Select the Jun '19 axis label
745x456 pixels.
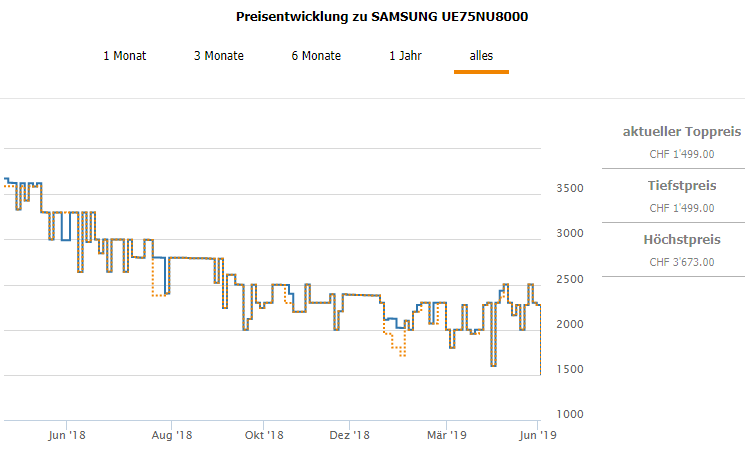coord(540,435)
